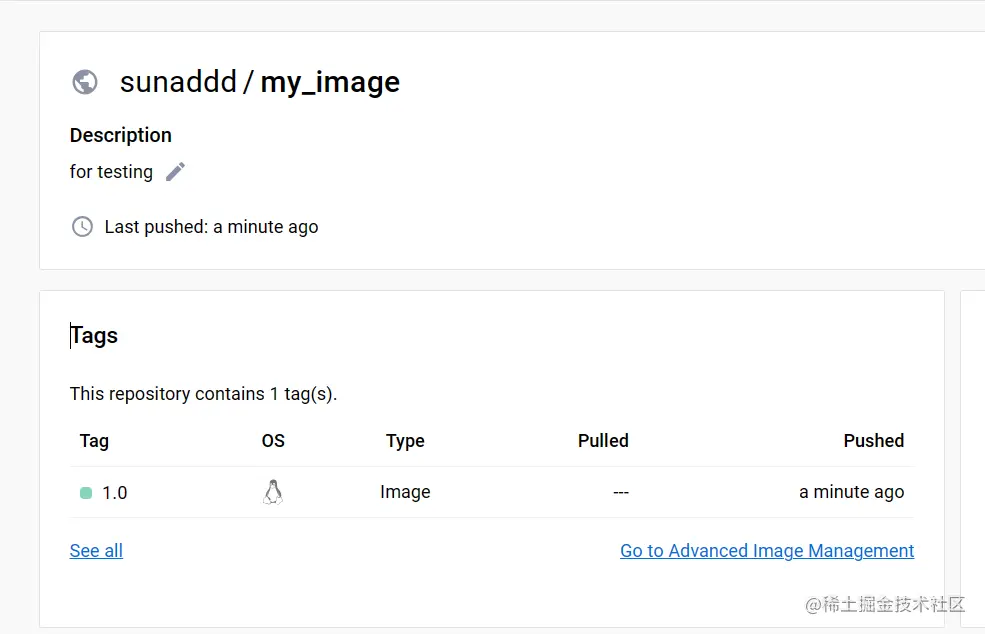Screen dimensions: 985x634
Task: Select the 1.0 tag entry
Action: tap(115, 493)
